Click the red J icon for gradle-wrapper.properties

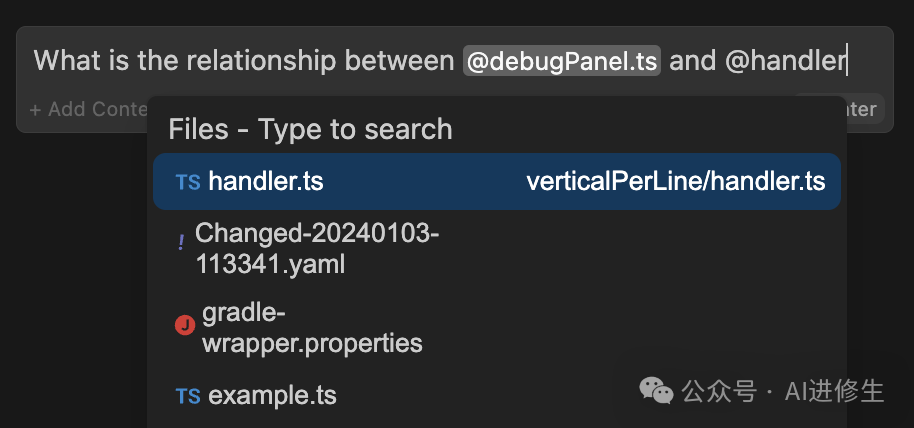185,325
